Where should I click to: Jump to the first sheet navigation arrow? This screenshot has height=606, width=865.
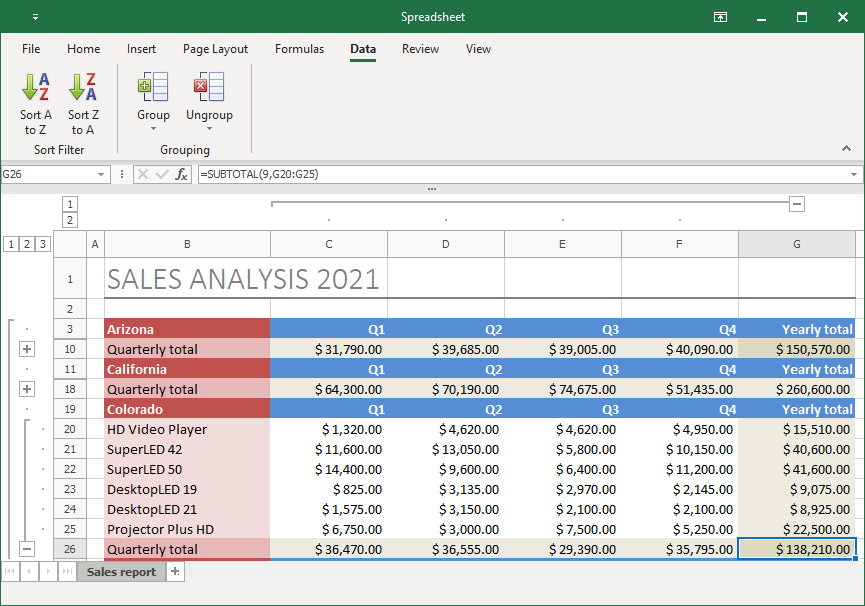(x=10, y=571)
